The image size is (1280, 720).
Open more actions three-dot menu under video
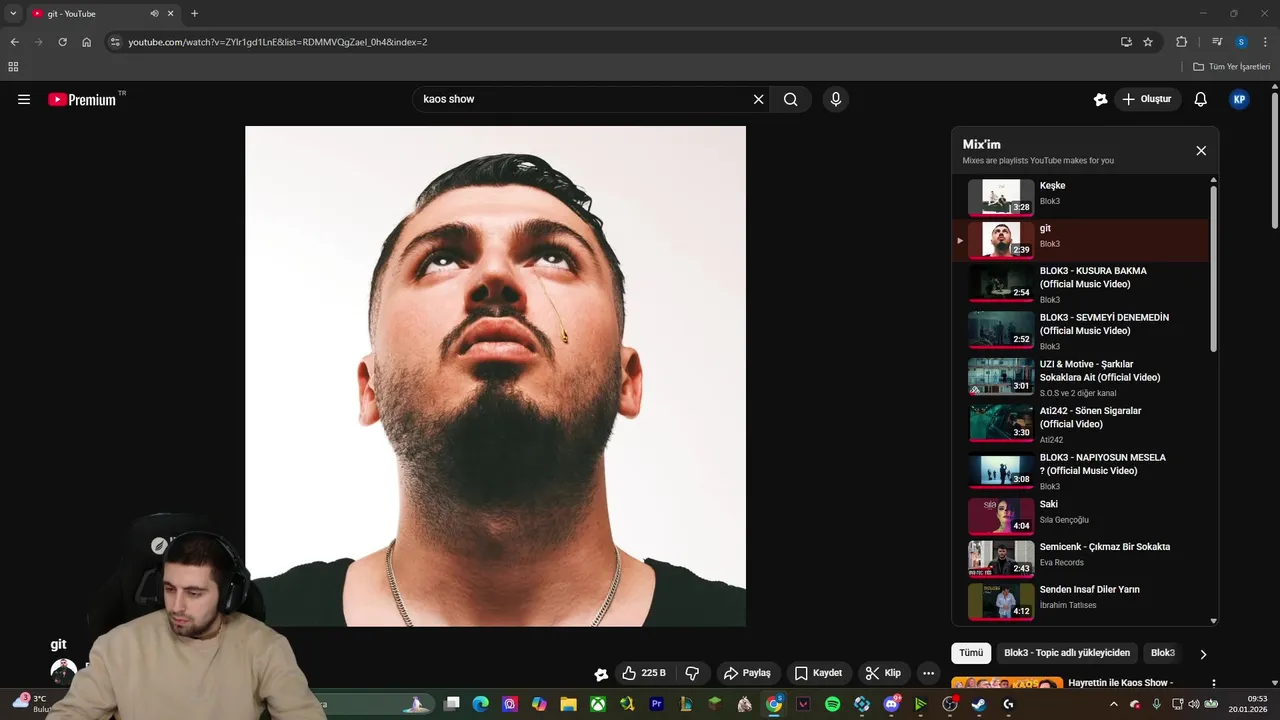coord(929,673)
